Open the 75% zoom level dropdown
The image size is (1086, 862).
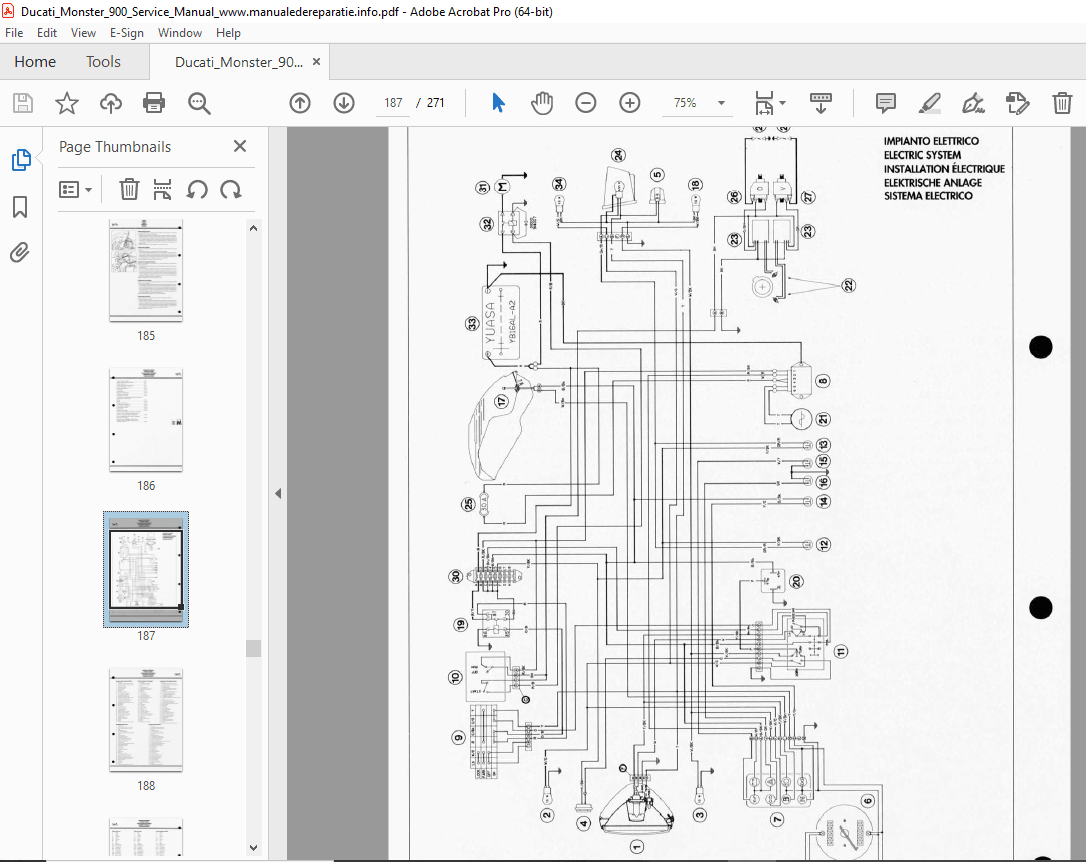click(x=721, y=103)
